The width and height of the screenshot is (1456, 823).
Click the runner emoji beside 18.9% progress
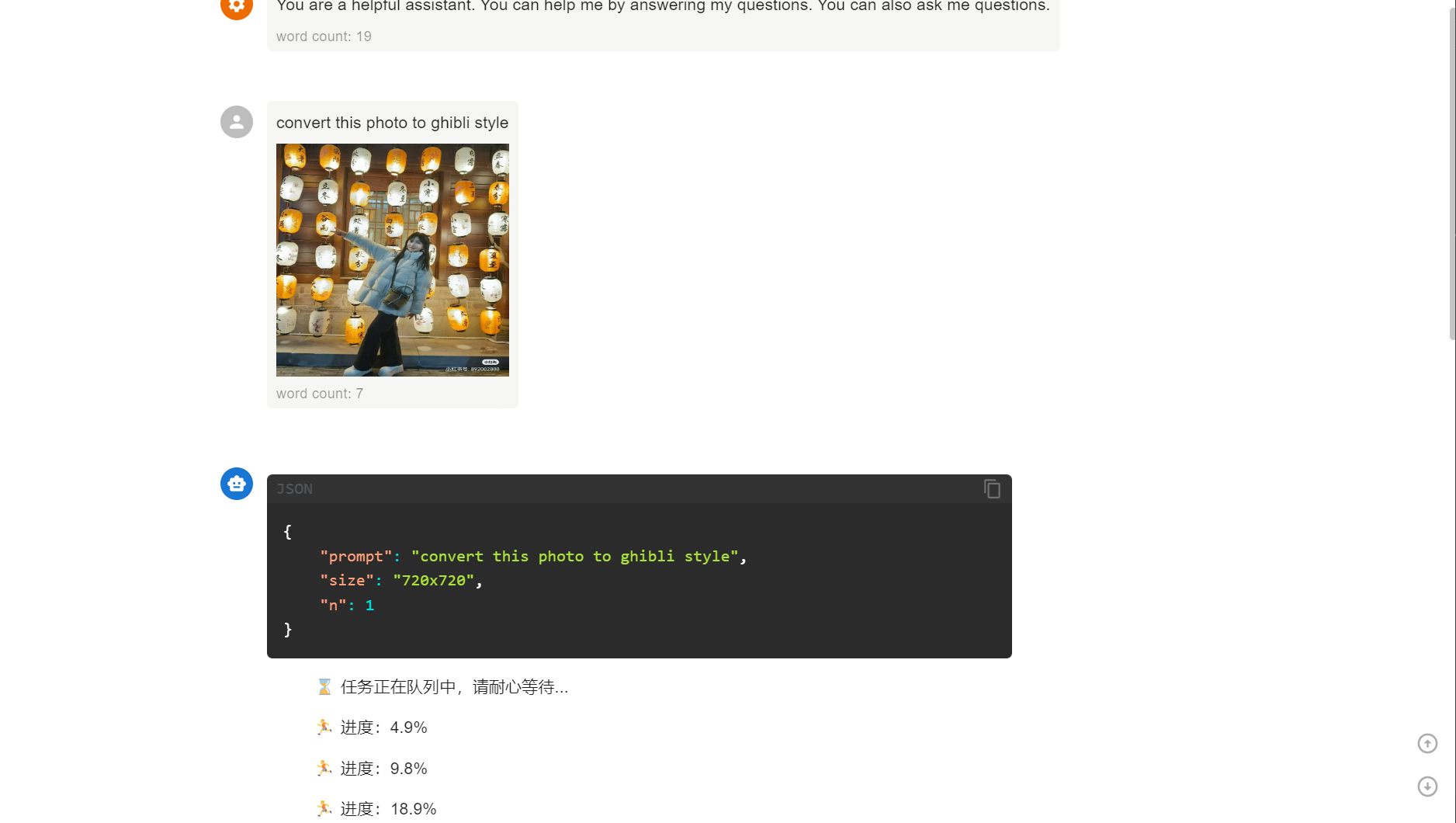coord(324,808)
